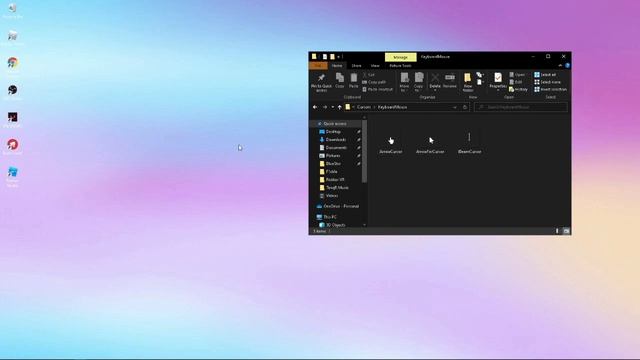640x360 pixels.
Task: Open Quick Access Toolbar customize dropdown
Action: pyautogui.click(x=339, y=57)
